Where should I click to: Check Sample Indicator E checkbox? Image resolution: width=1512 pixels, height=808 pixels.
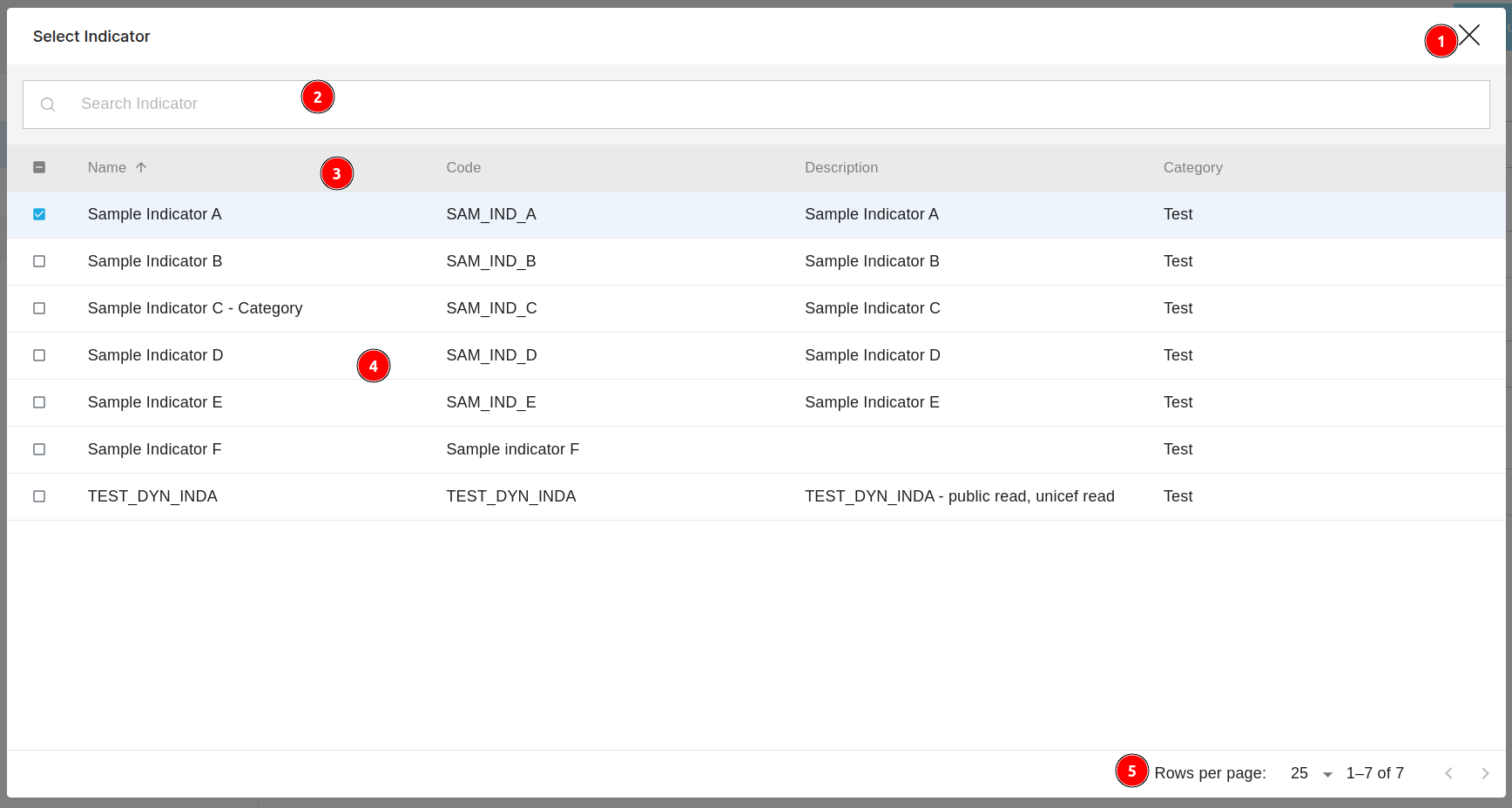click(x=39, y=402)
